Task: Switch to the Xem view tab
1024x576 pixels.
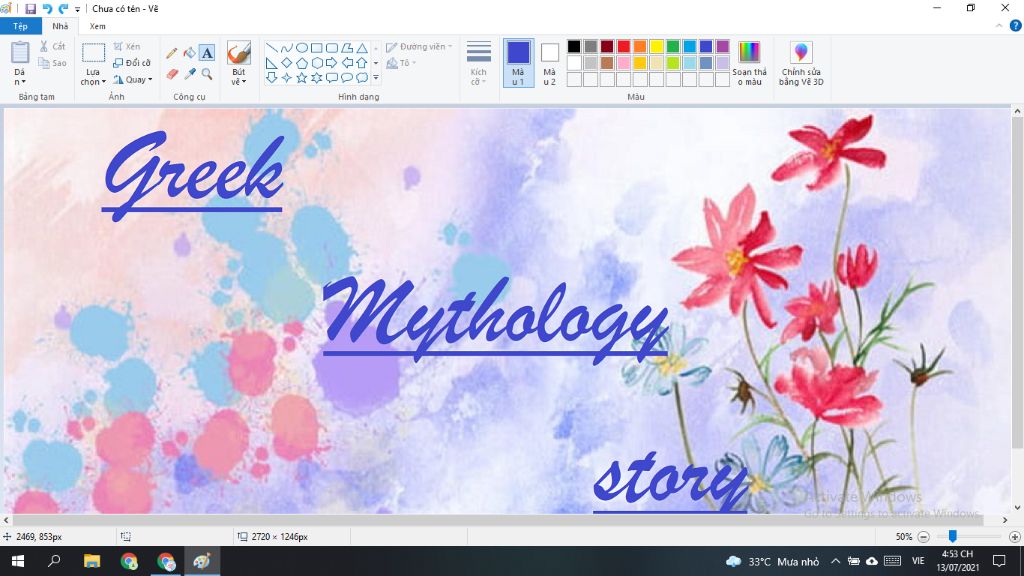Action: [97, 26]
